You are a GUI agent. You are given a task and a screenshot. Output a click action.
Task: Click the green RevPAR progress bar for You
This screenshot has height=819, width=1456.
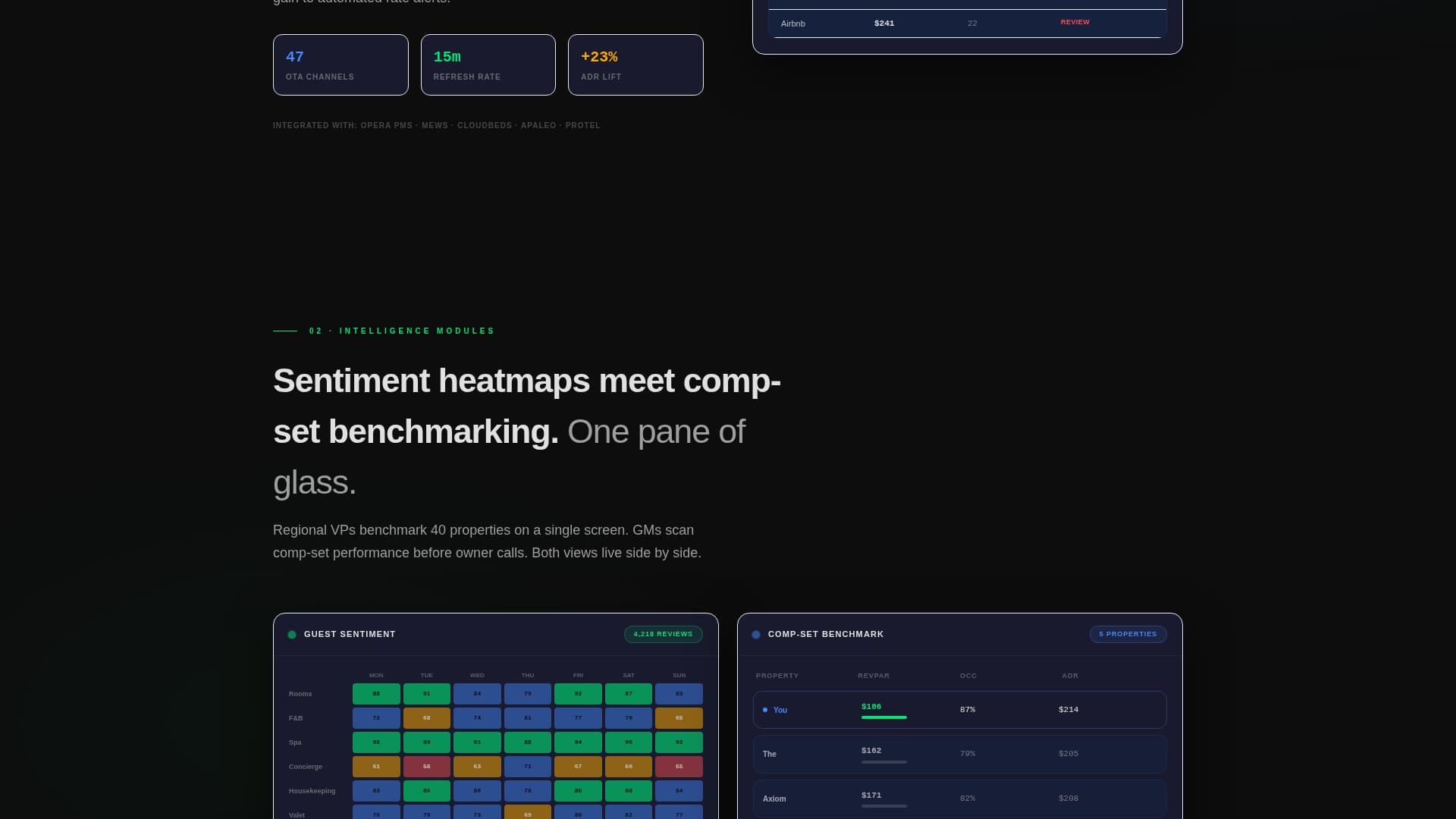click(x=884, y=716)
